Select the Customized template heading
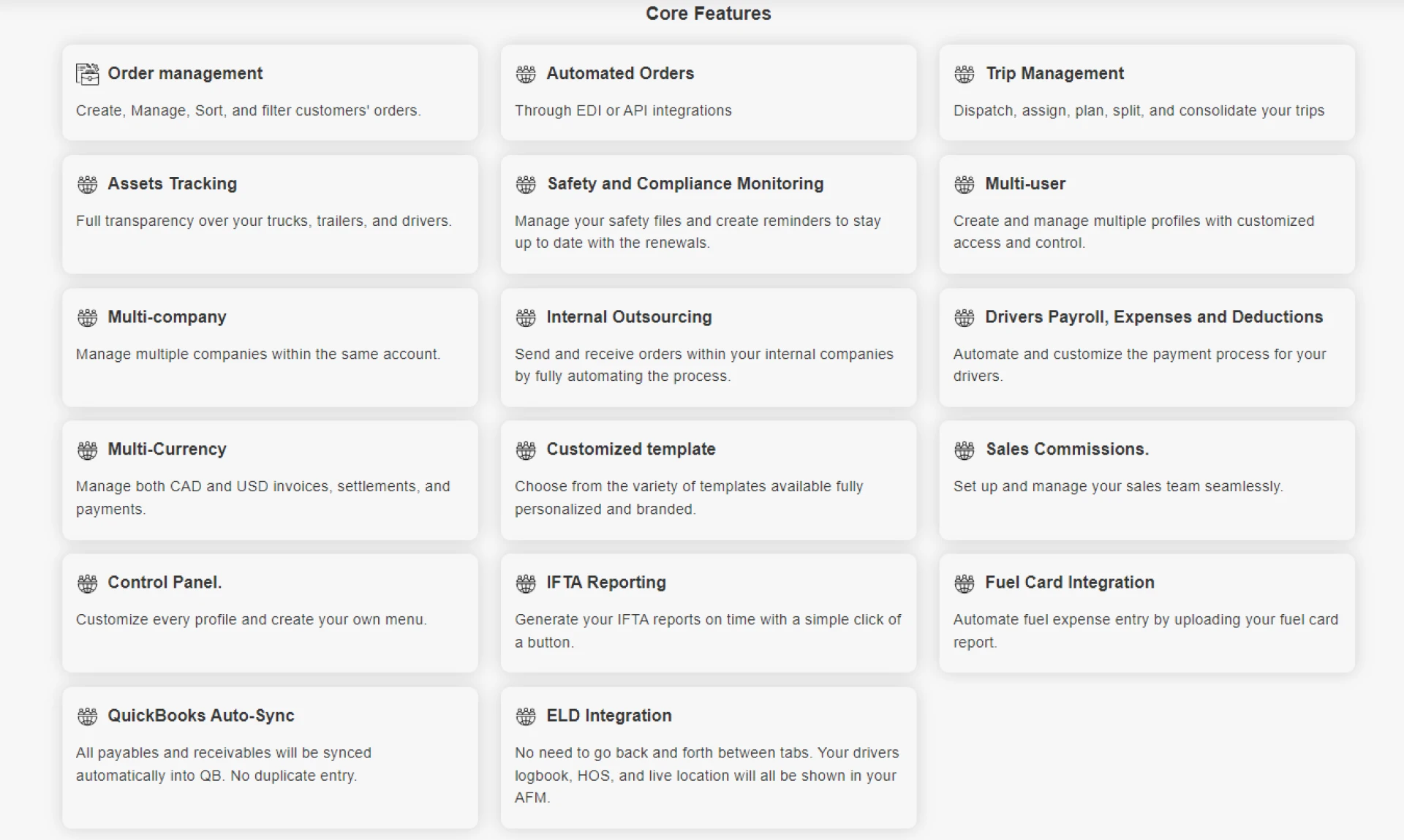 click(x=630, y=449)
